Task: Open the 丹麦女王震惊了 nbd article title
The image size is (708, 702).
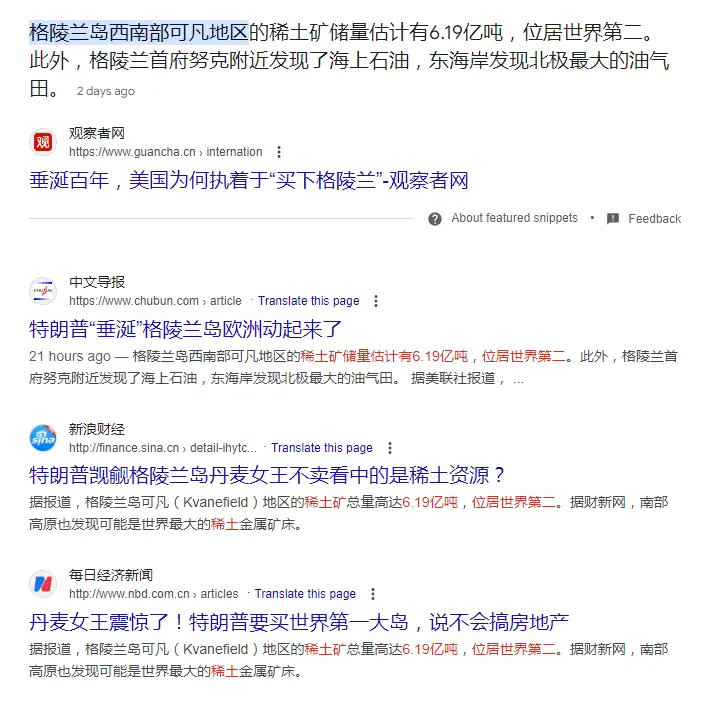Action: point(299,622)
